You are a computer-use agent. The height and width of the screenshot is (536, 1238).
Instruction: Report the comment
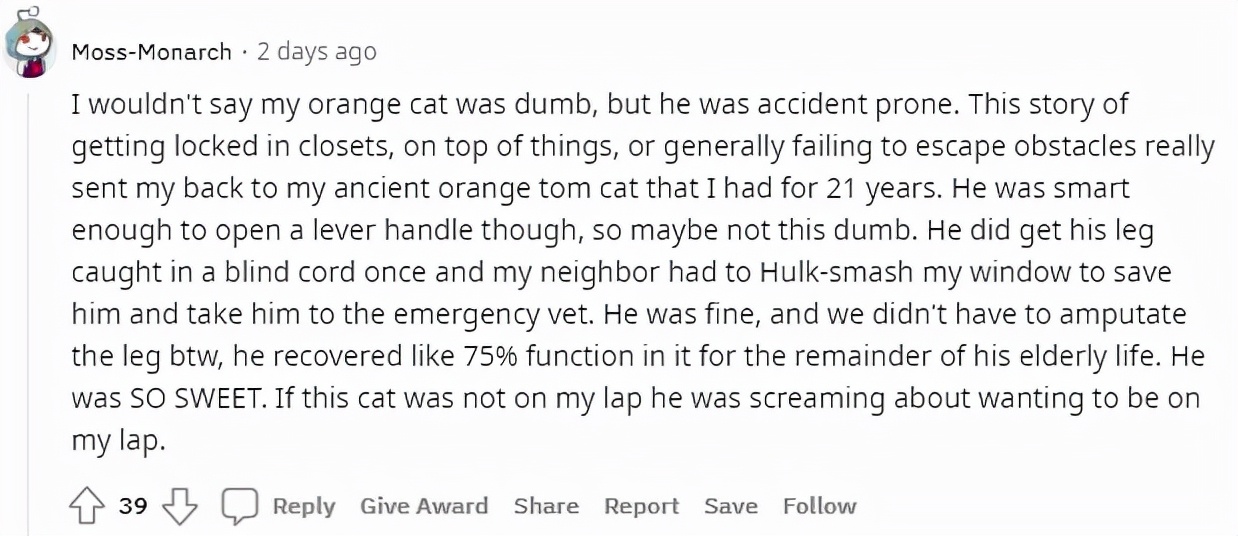(x=641, y=506)
